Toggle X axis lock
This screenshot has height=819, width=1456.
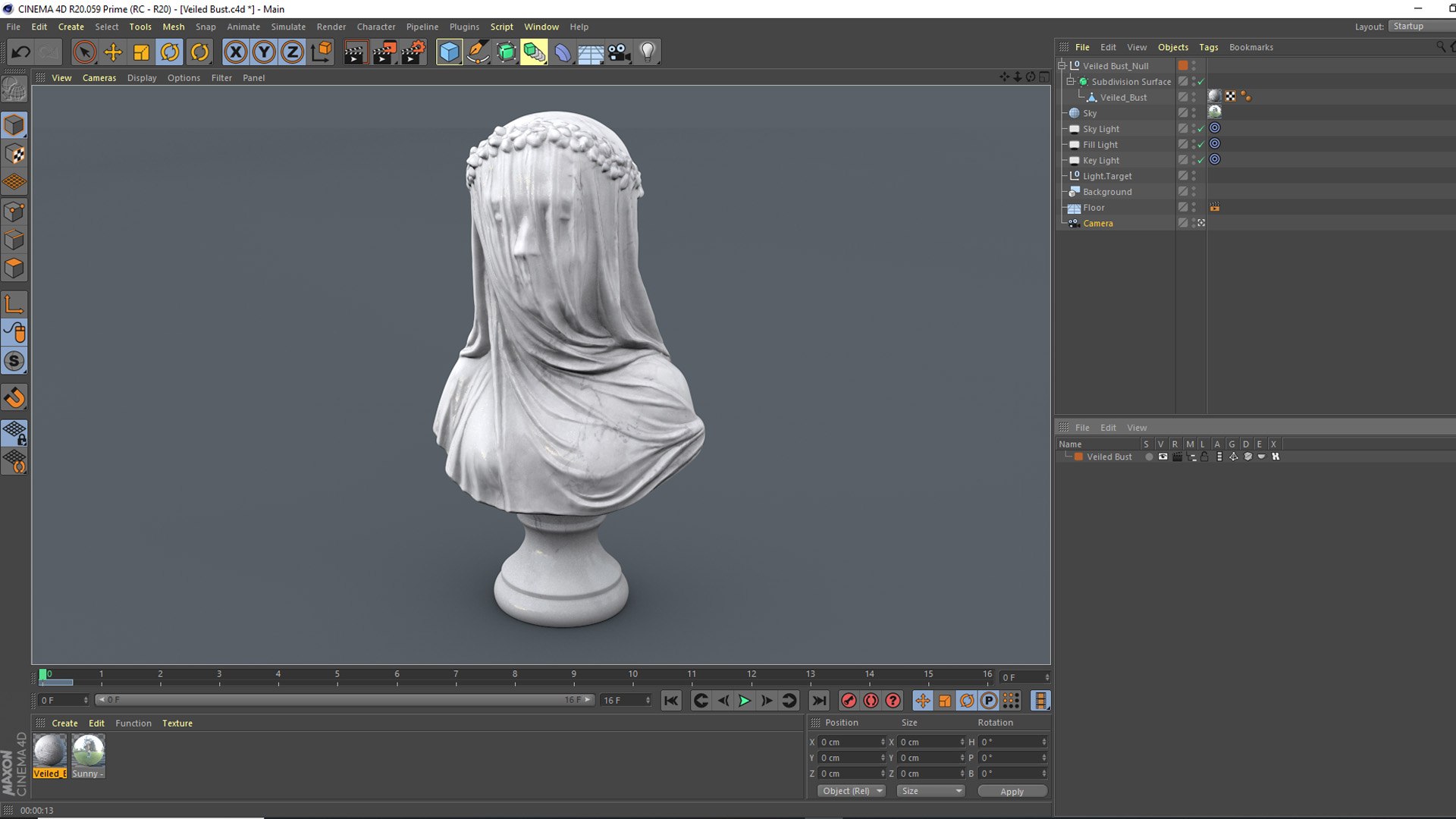236,52
